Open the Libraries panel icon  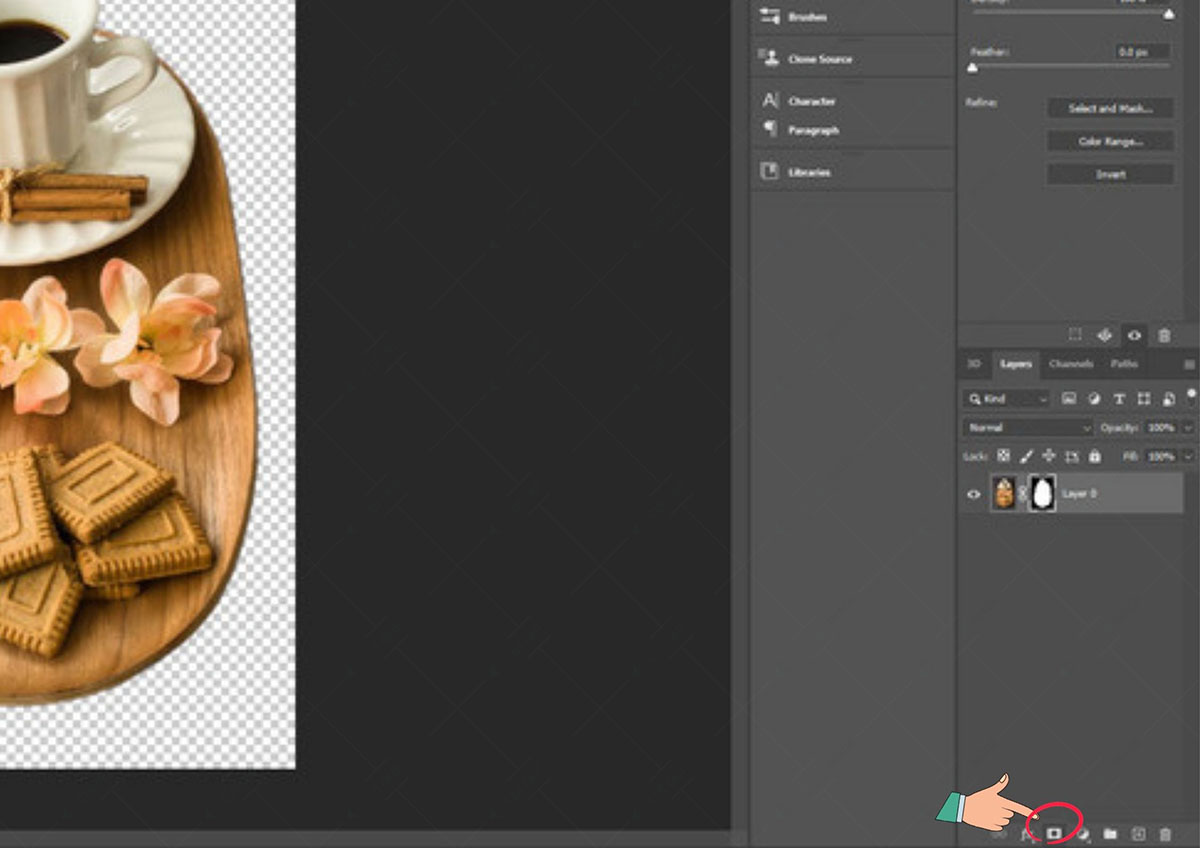coord(770,171)
